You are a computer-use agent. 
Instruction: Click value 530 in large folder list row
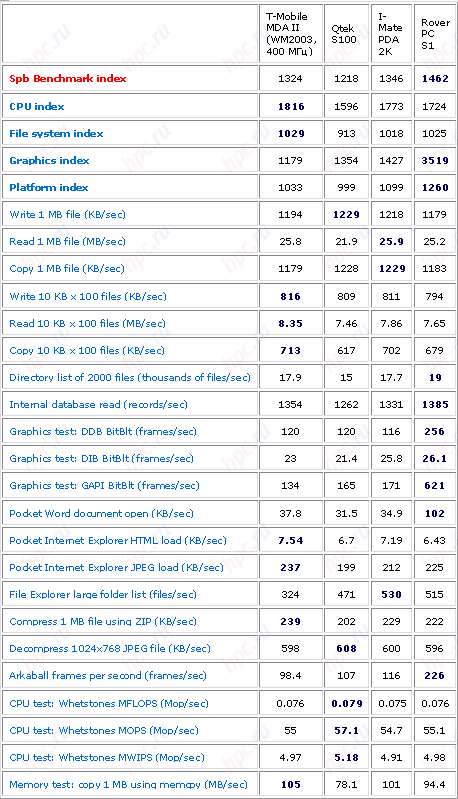[x=391, y=595]
